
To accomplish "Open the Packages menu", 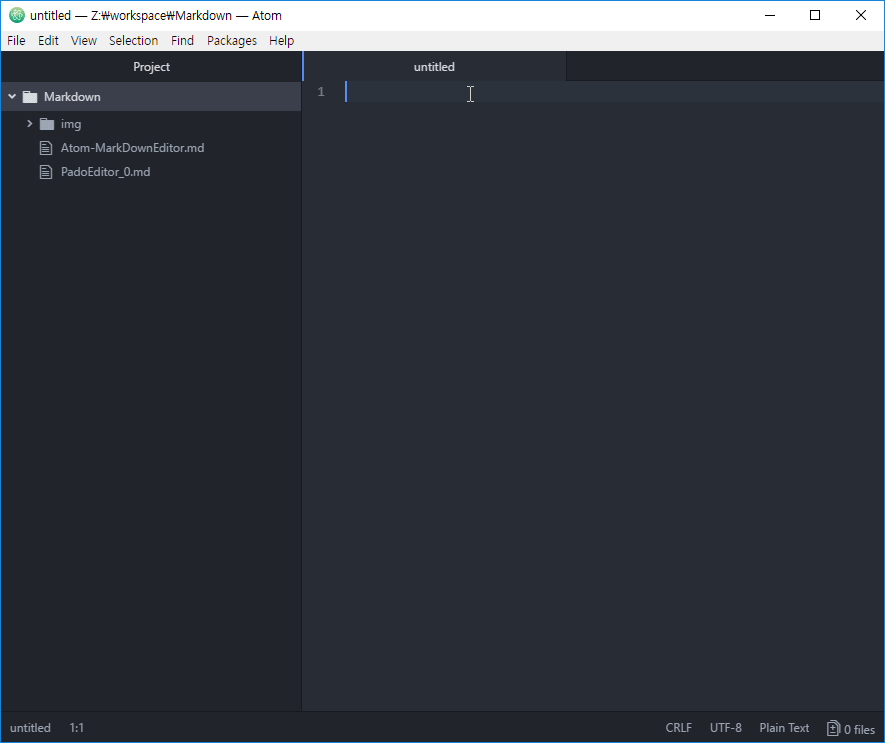I will point(231,40).
